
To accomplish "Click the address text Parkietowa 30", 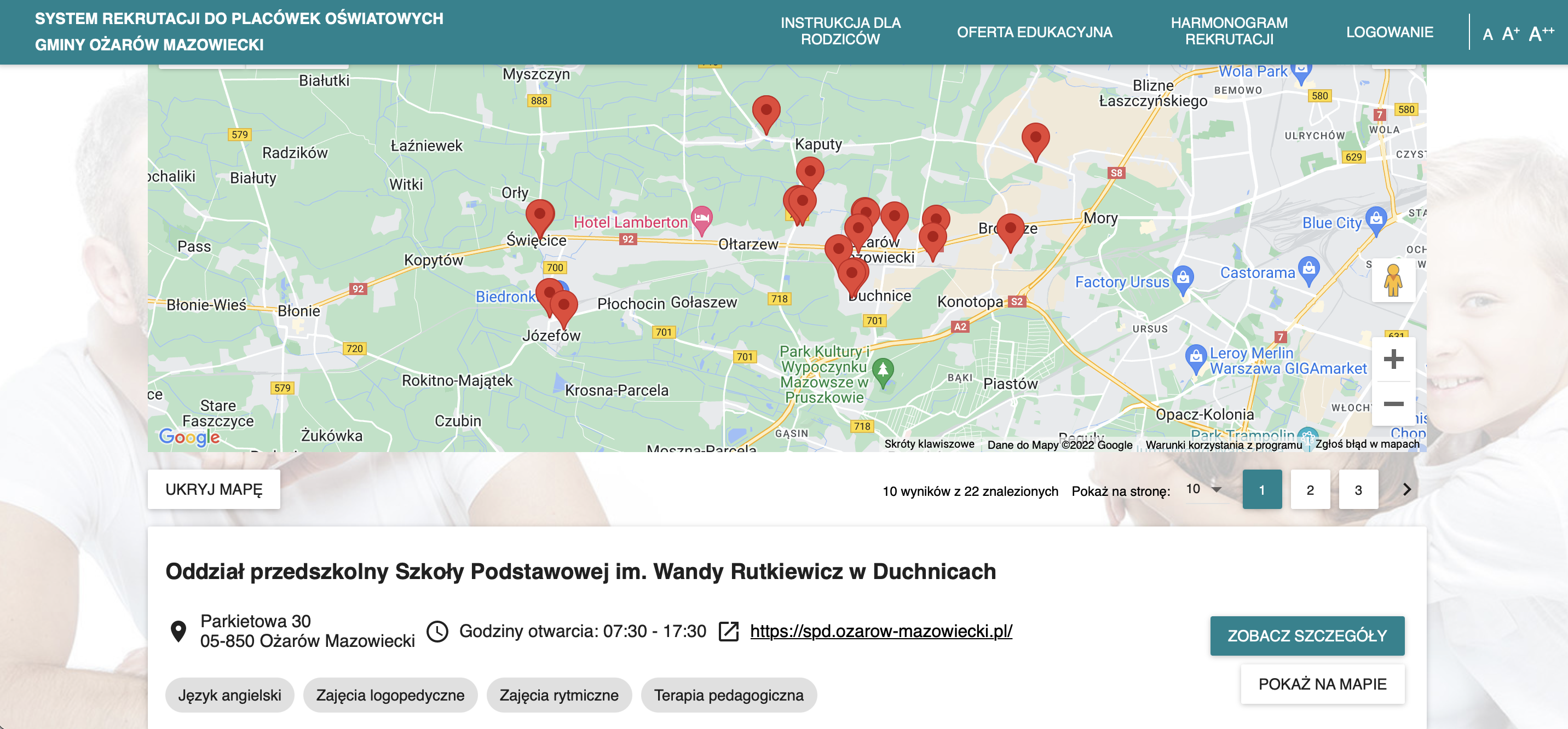I will pyautogui.click(x=256, y=621).
